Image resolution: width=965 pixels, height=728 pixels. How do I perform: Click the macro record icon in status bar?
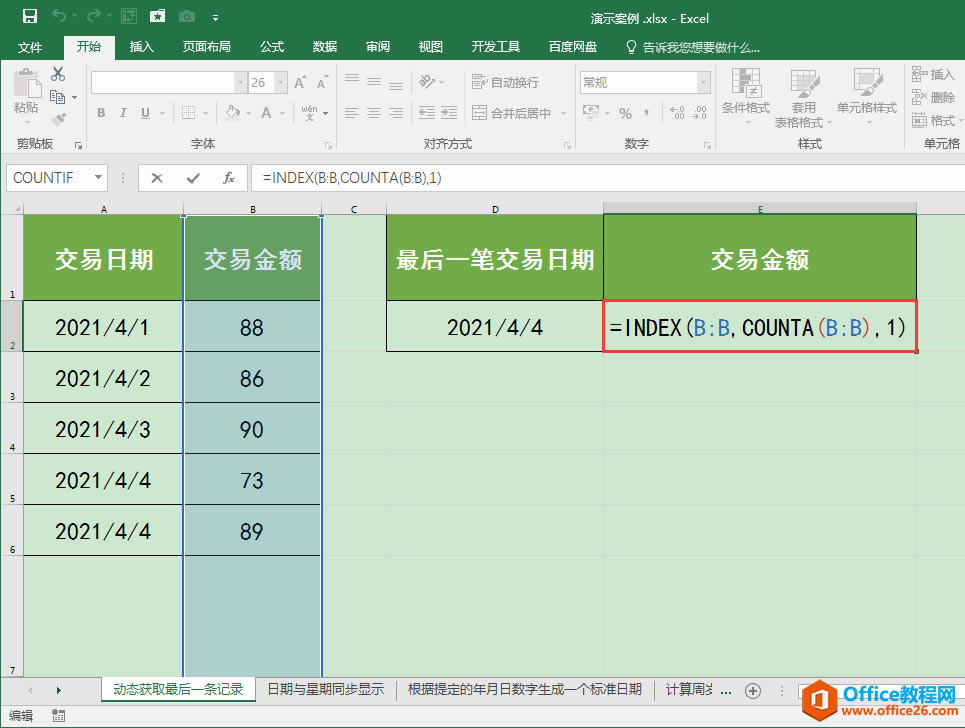(x=58, y=715)
